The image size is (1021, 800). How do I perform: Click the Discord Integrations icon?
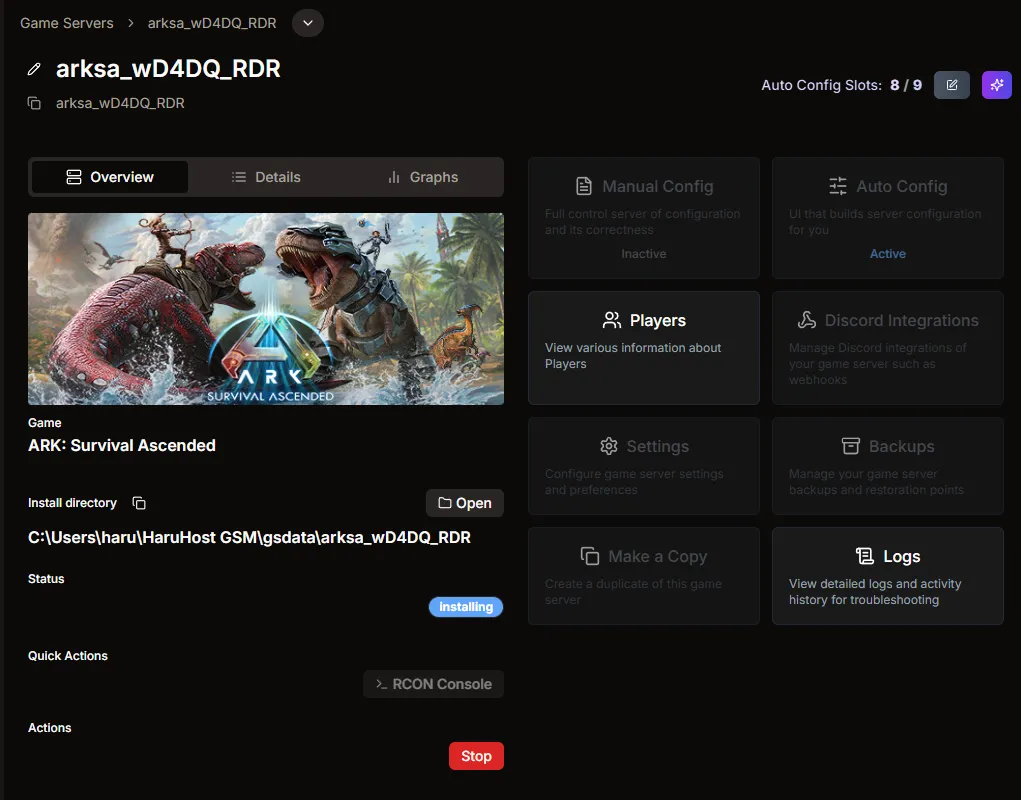(807, 320)
